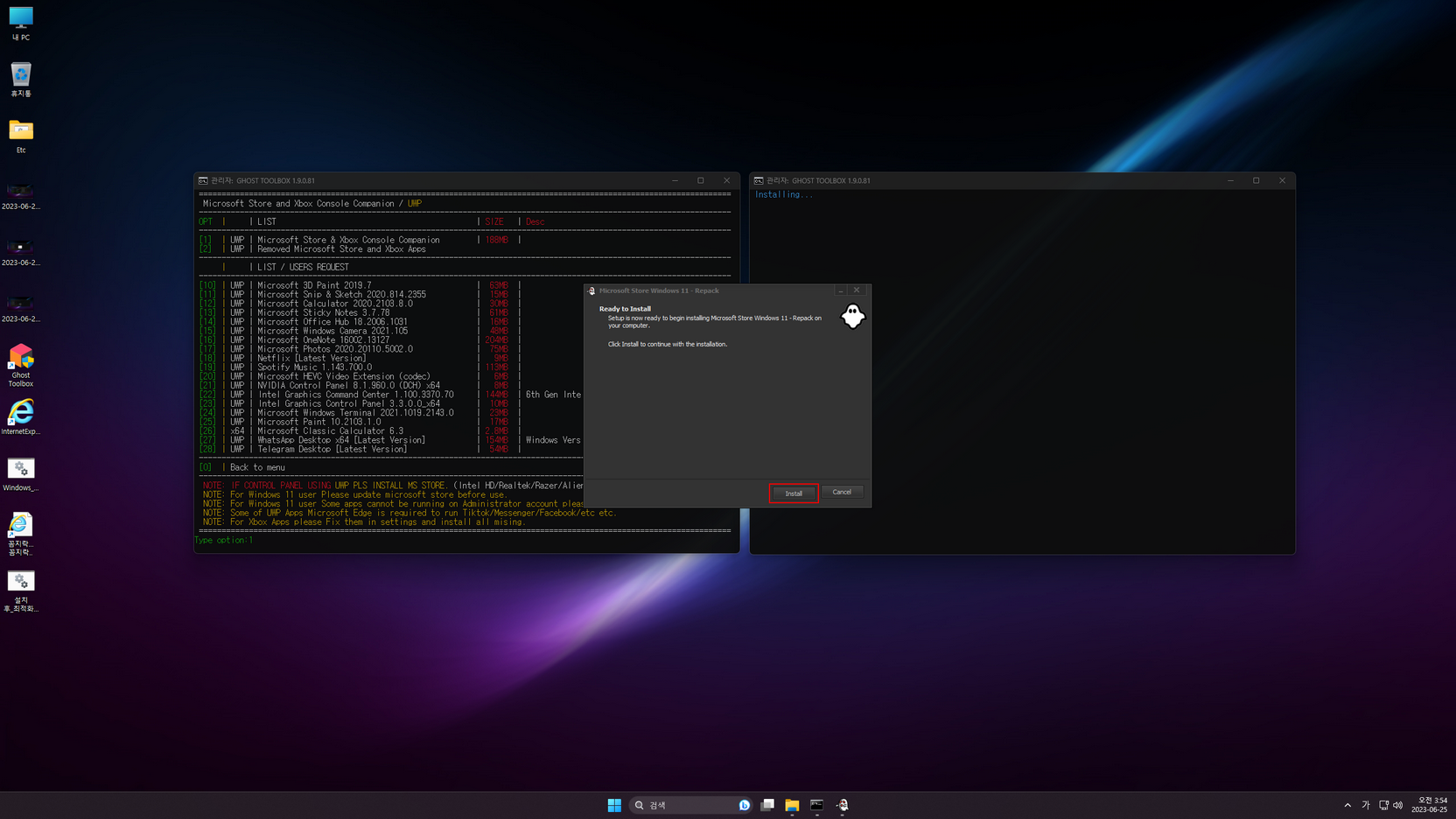
Task: Click the right console window's system icon
Action: [759, 181]
